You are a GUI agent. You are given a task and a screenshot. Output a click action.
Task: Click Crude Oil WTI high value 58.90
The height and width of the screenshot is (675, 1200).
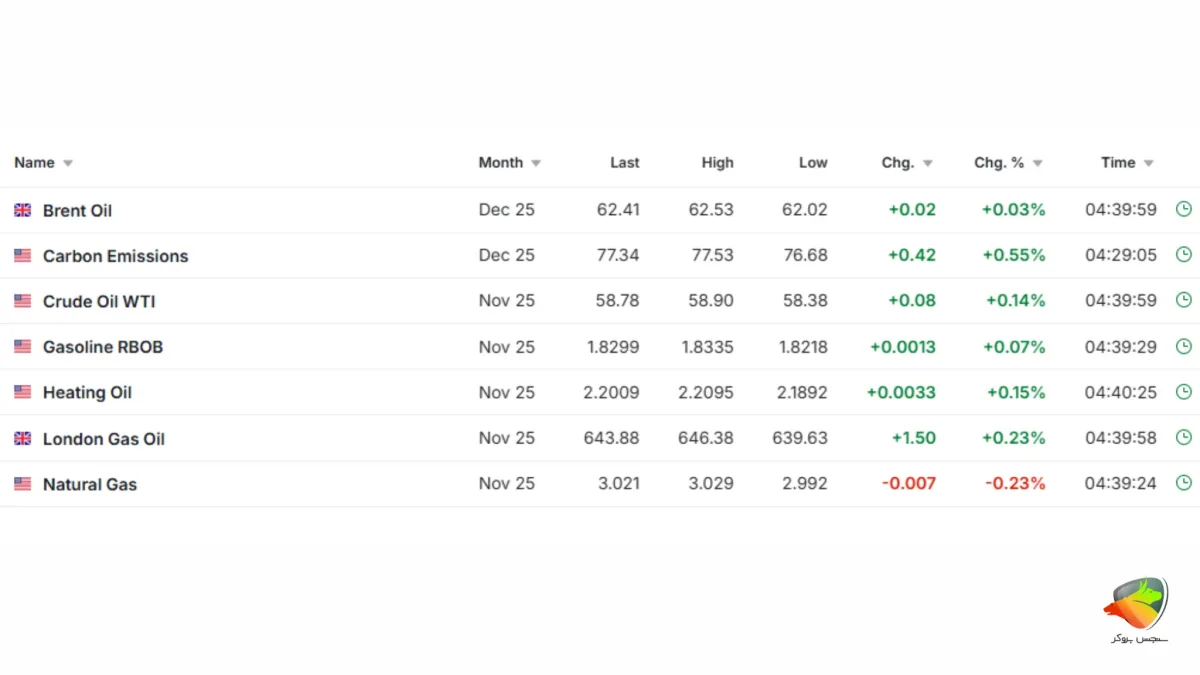coord(711,301)
